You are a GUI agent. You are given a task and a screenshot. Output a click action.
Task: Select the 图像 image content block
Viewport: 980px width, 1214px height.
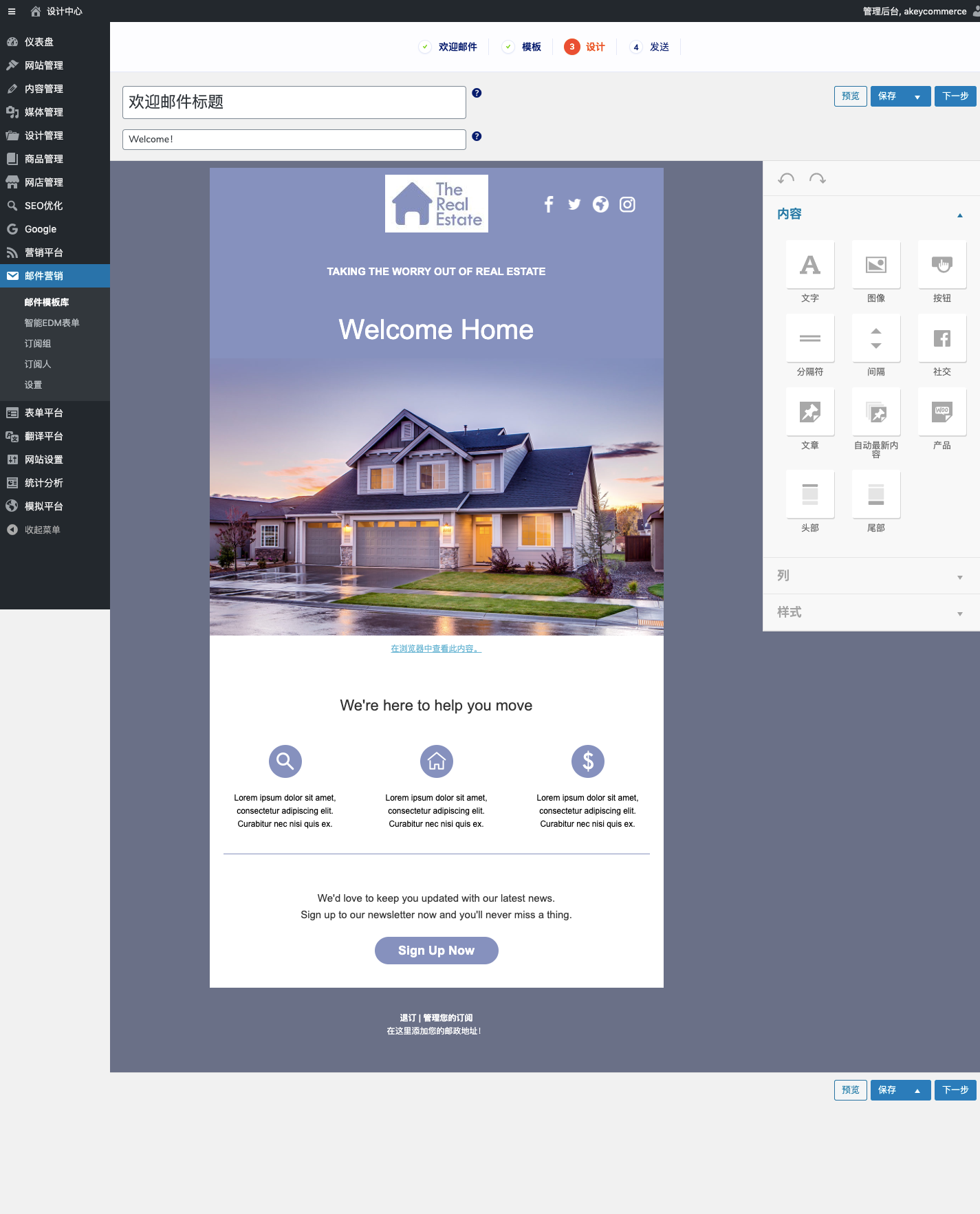tap(876, 265)
